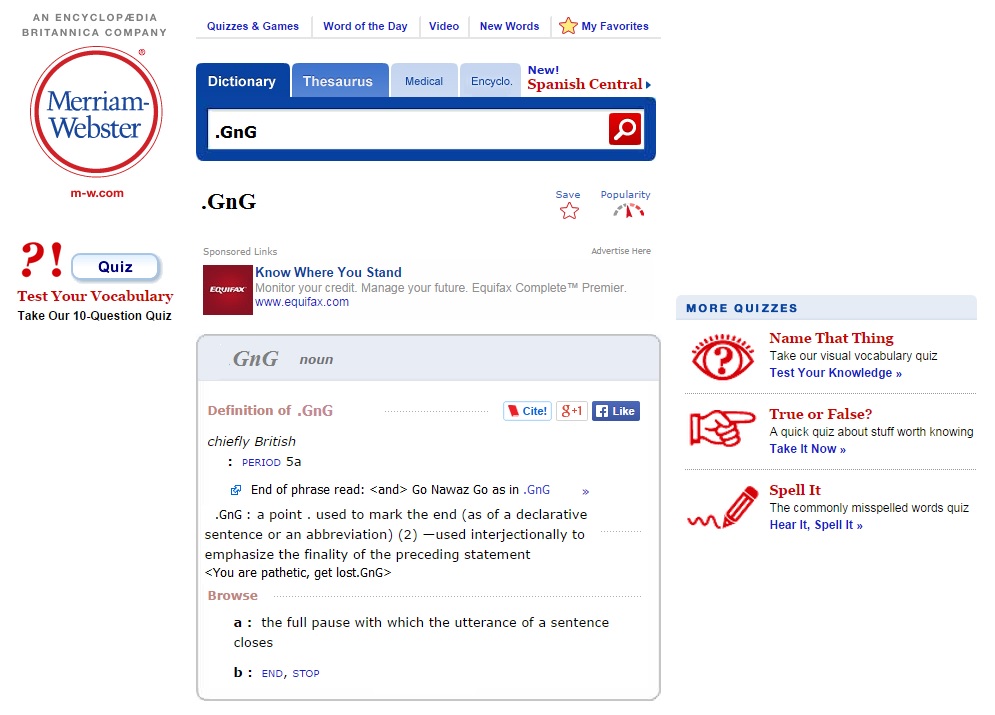The height and width of the screenshot is (715, 995).
Task: Click the Cite! button
Action: click(527, 411)
